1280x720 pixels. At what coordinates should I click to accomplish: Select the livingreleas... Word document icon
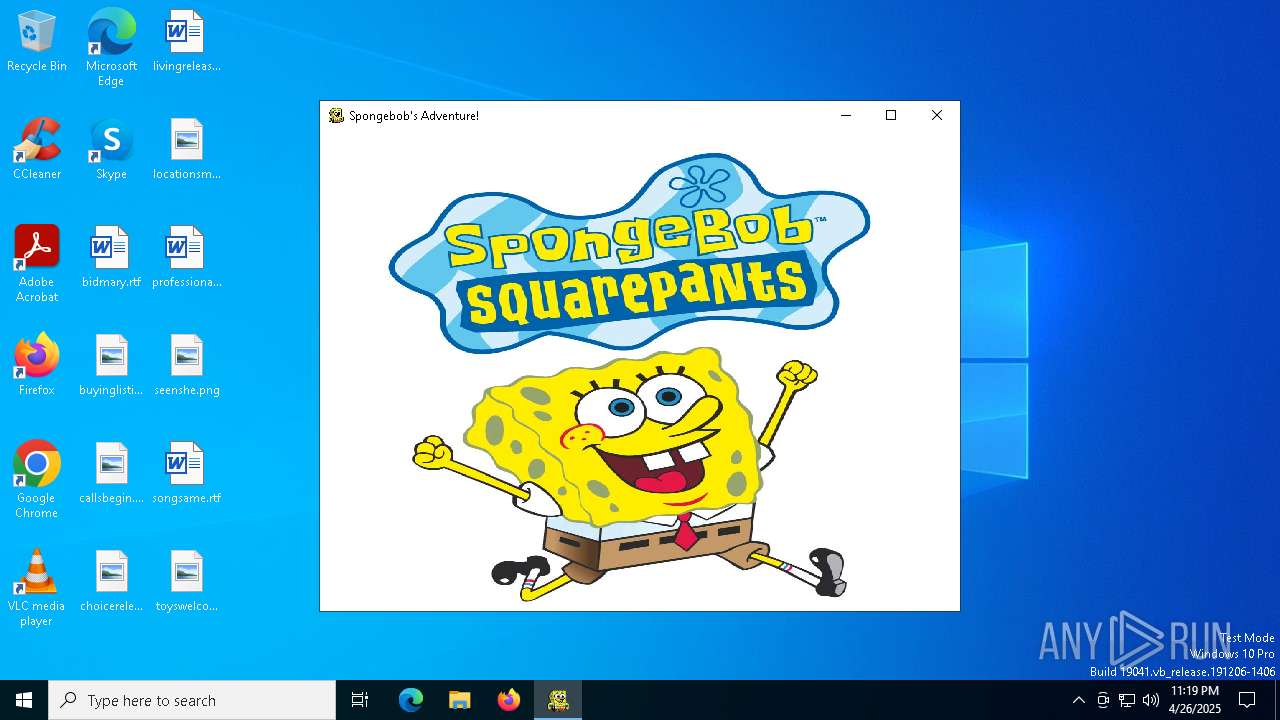point(186,41)
